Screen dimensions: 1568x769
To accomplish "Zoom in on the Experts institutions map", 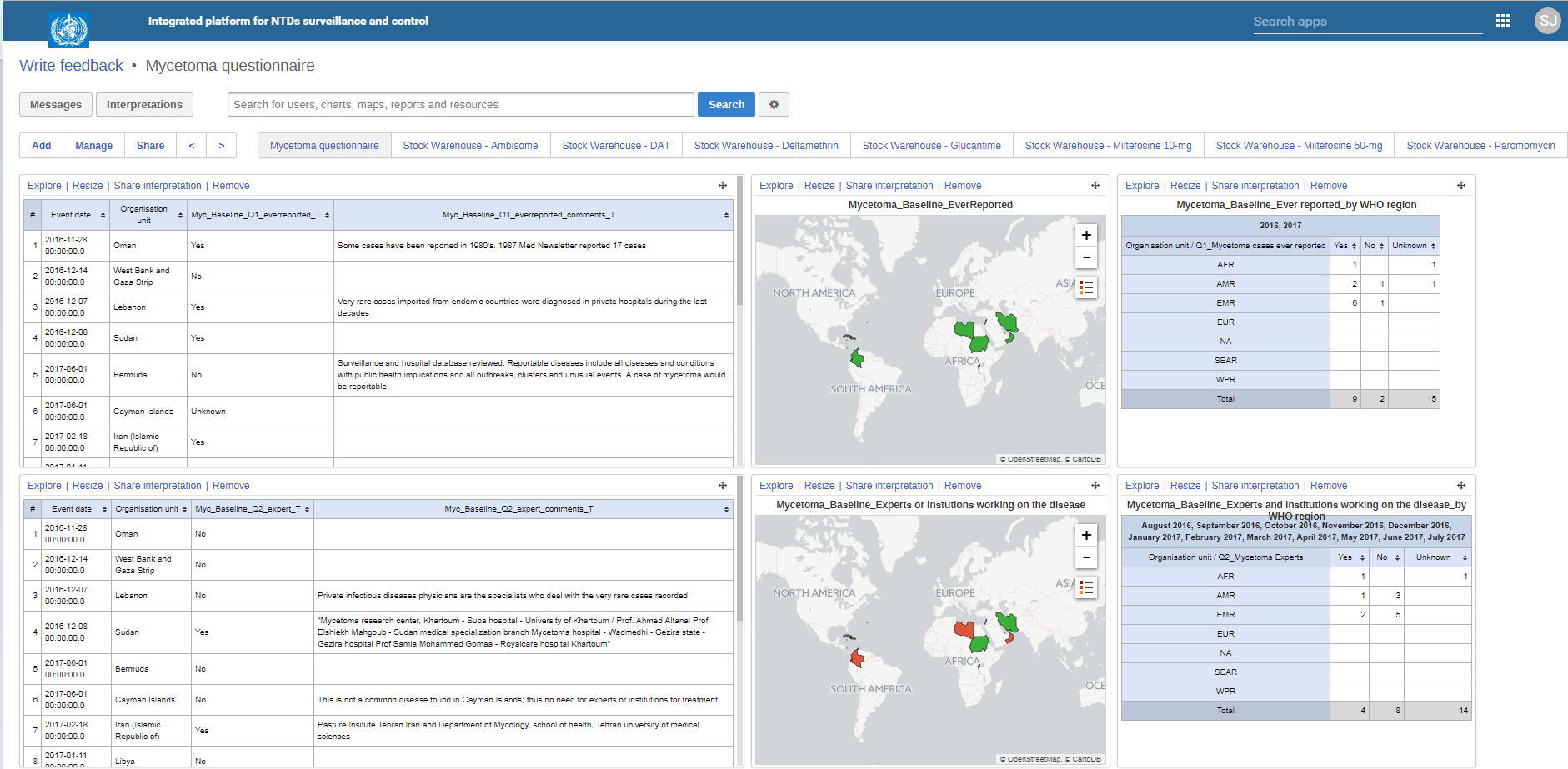I will tap(1085, 535).
